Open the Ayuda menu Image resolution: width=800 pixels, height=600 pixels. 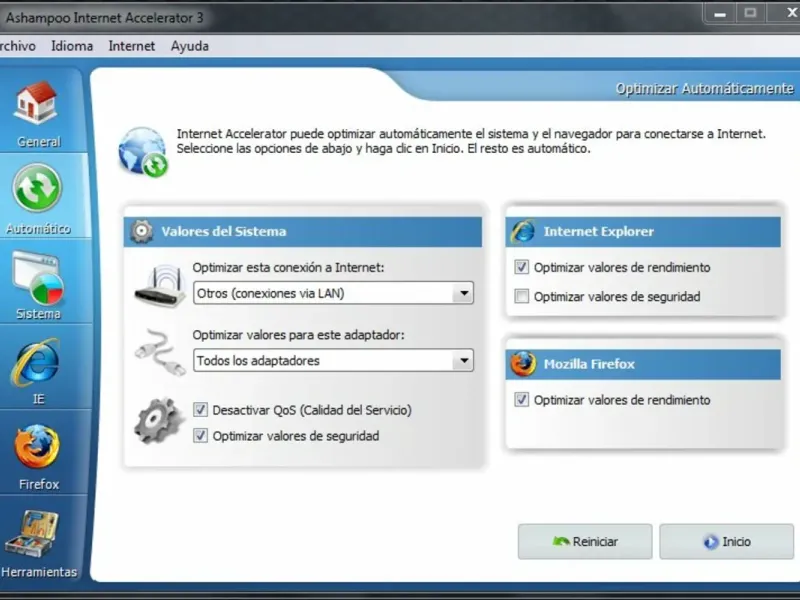click(x=190, y=46)
